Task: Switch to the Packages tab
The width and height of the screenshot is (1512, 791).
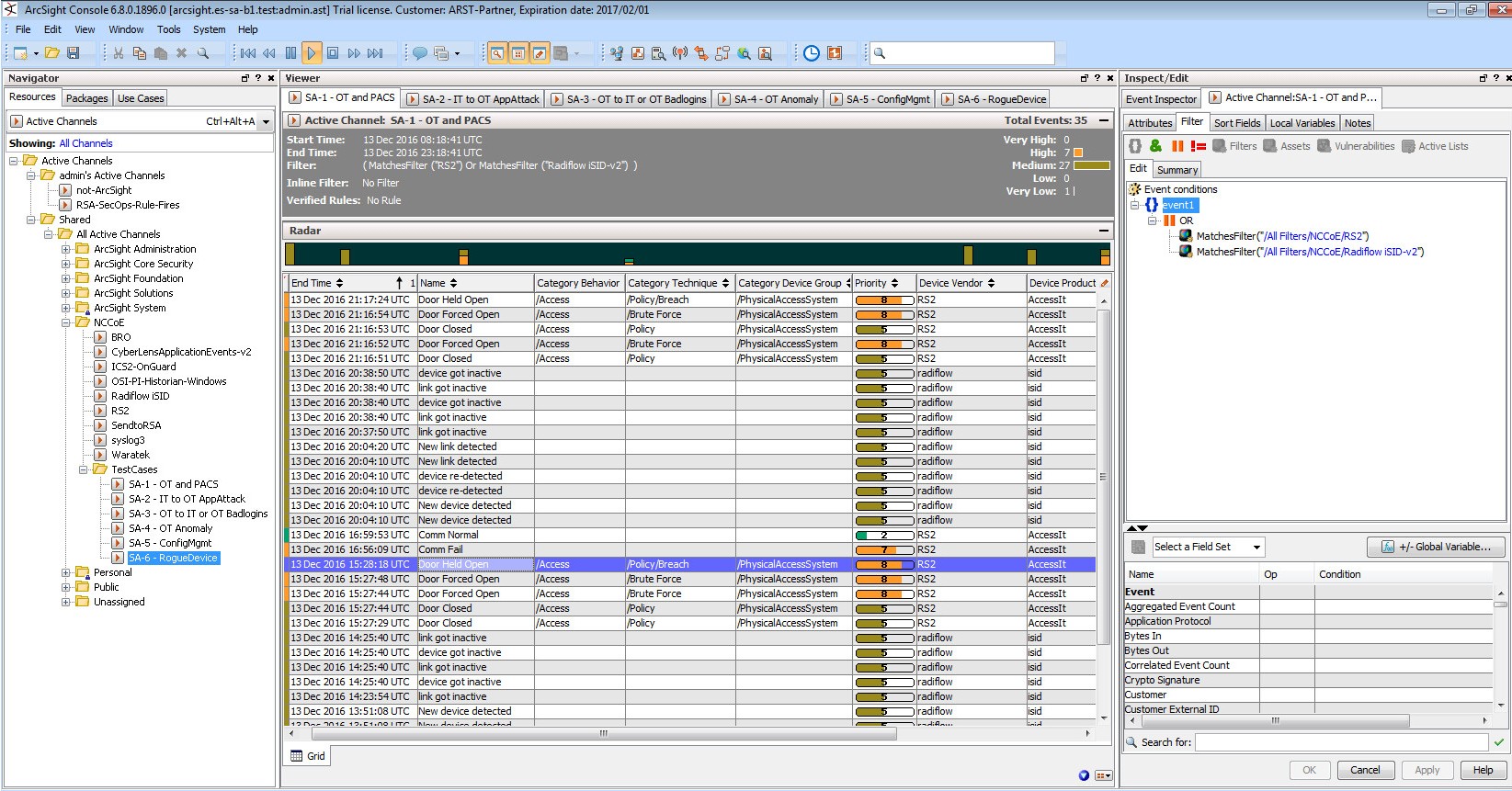Action: click(x=87, y=98)
